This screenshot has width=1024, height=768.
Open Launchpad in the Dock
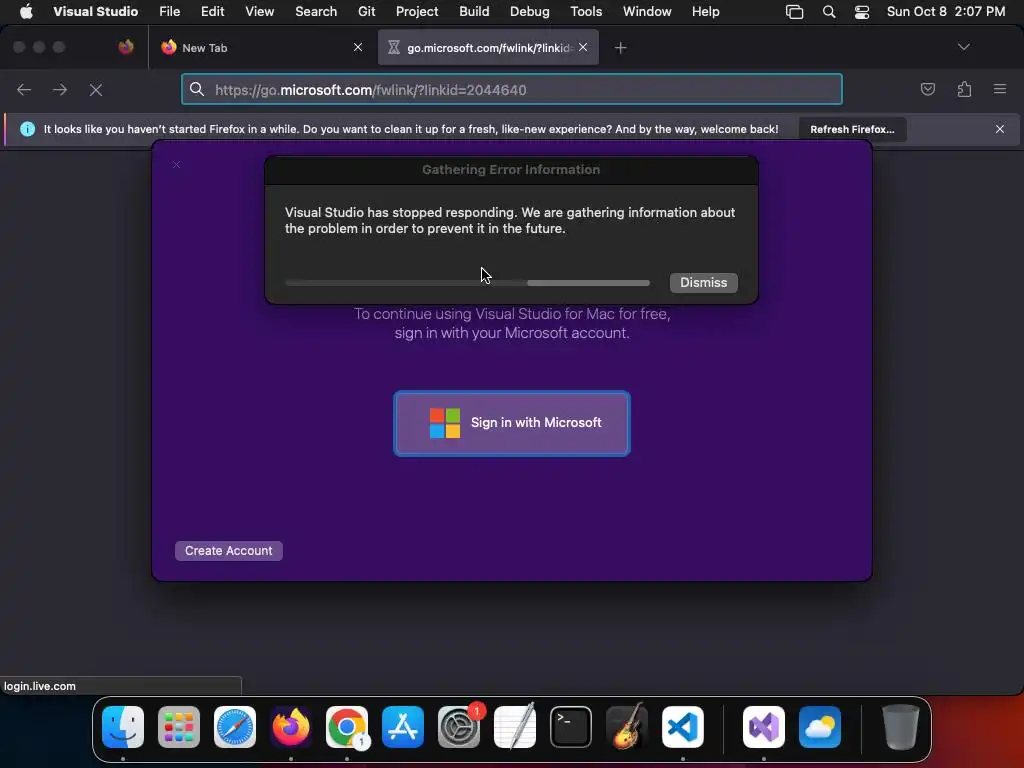(x=179, y=727)
